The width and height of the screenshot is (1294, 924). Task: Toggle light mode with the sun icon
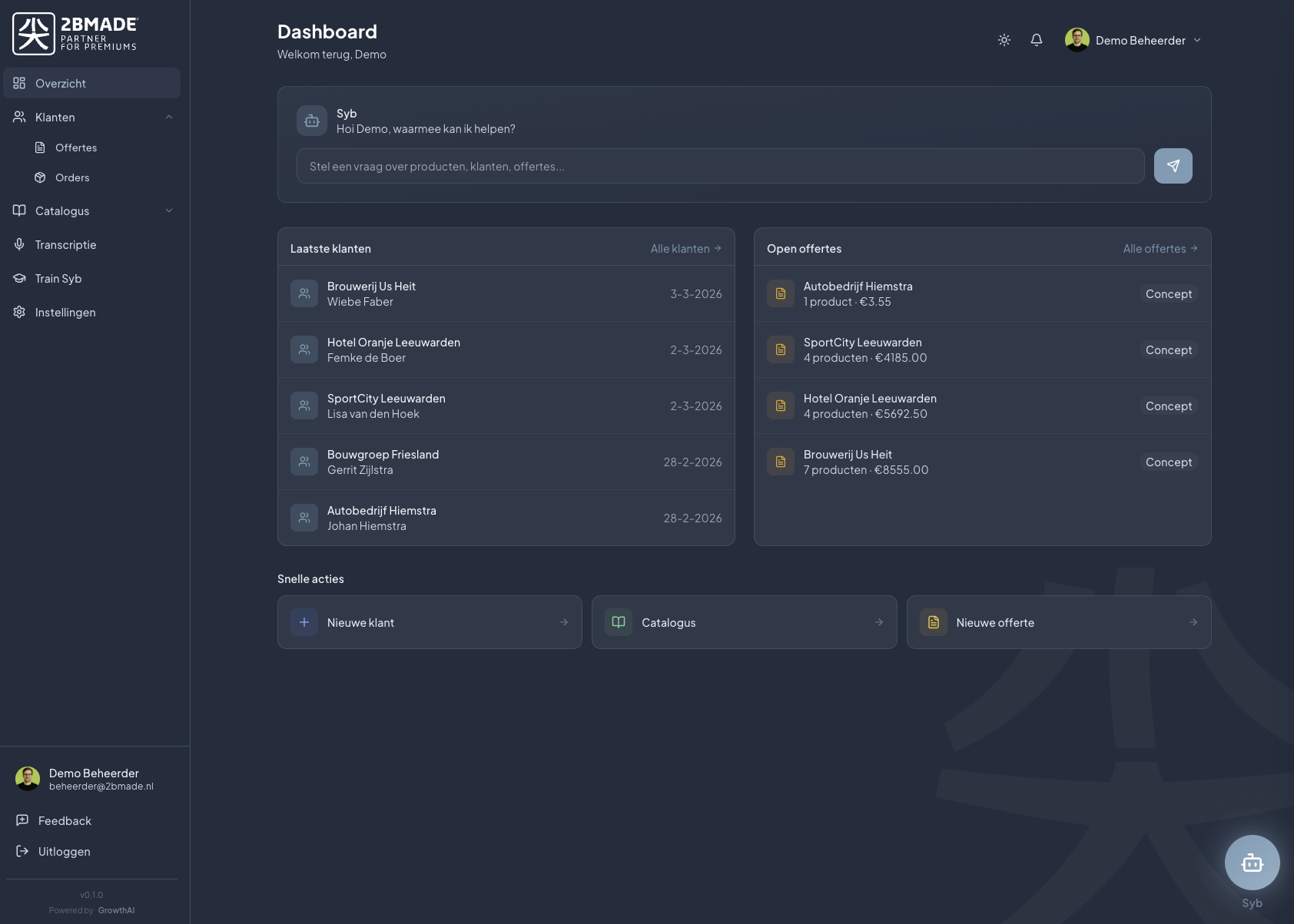pyautogui.click(x=1004, y=40)
